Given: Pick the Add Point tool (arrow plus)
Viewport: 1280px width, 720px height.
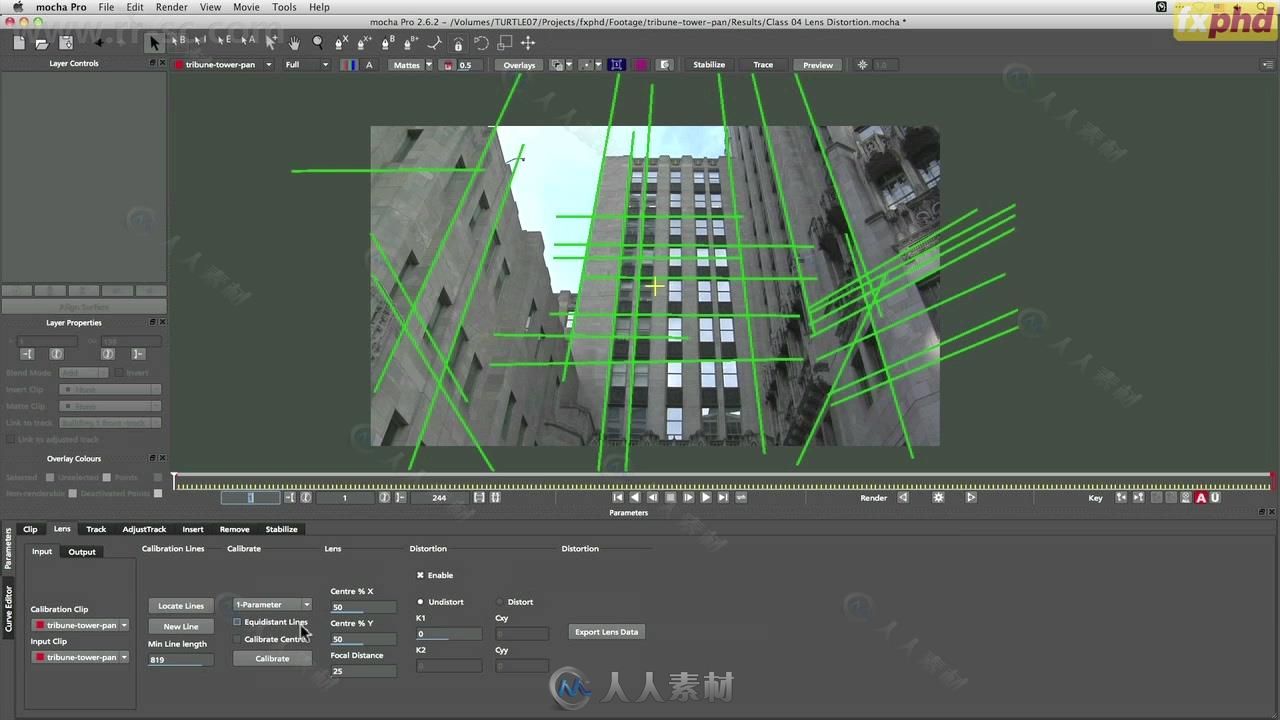Looking at the screenshot, I should click(x=271, y=42).
